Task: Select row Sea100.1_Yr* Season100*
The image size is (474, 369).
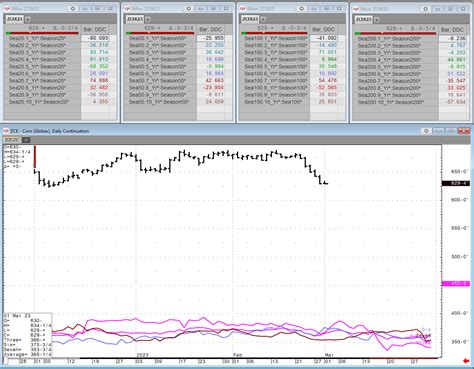Action: click(275, 38)
